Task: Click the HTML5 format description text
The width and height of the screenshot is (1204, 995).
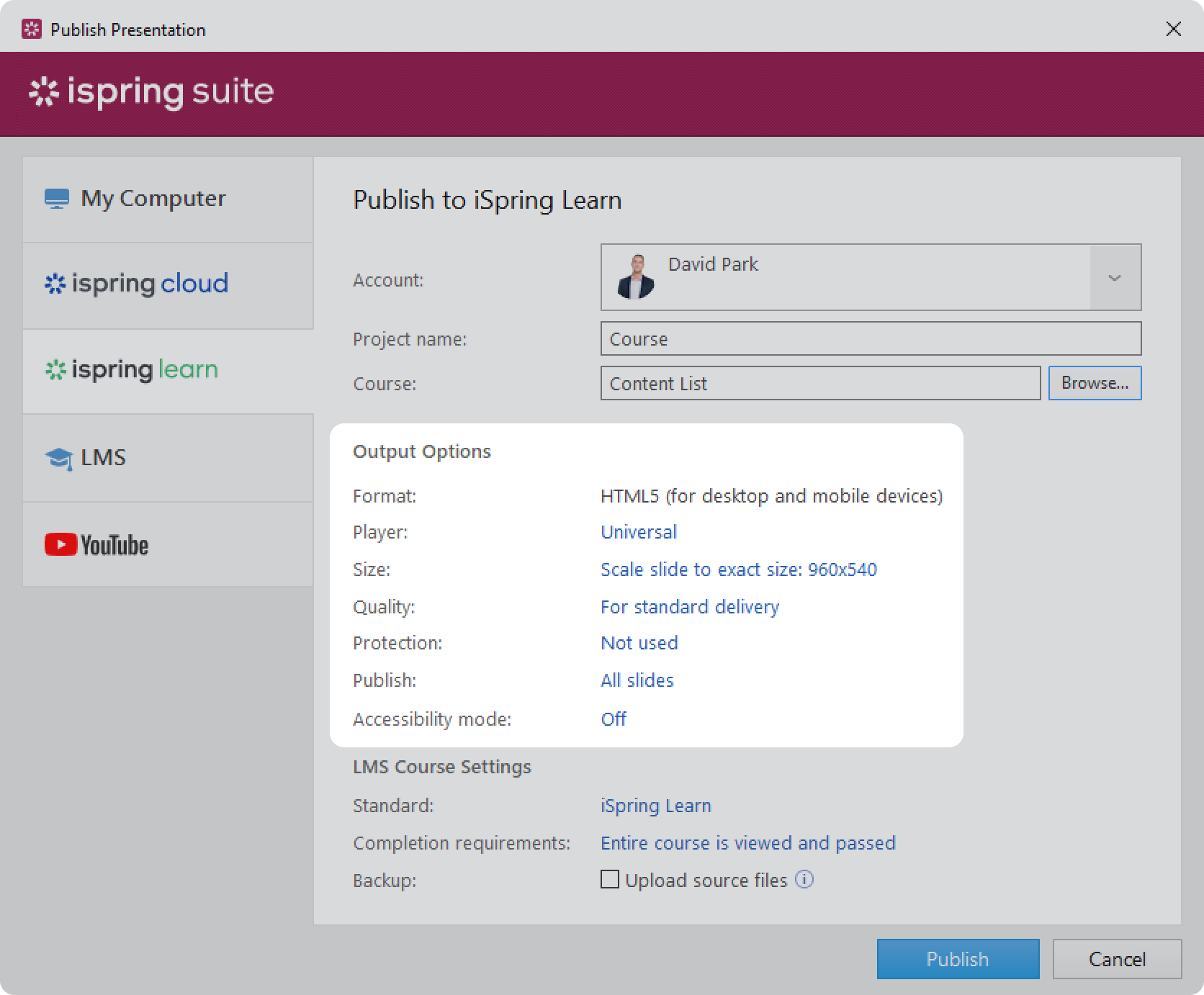Action: [771, 496]
